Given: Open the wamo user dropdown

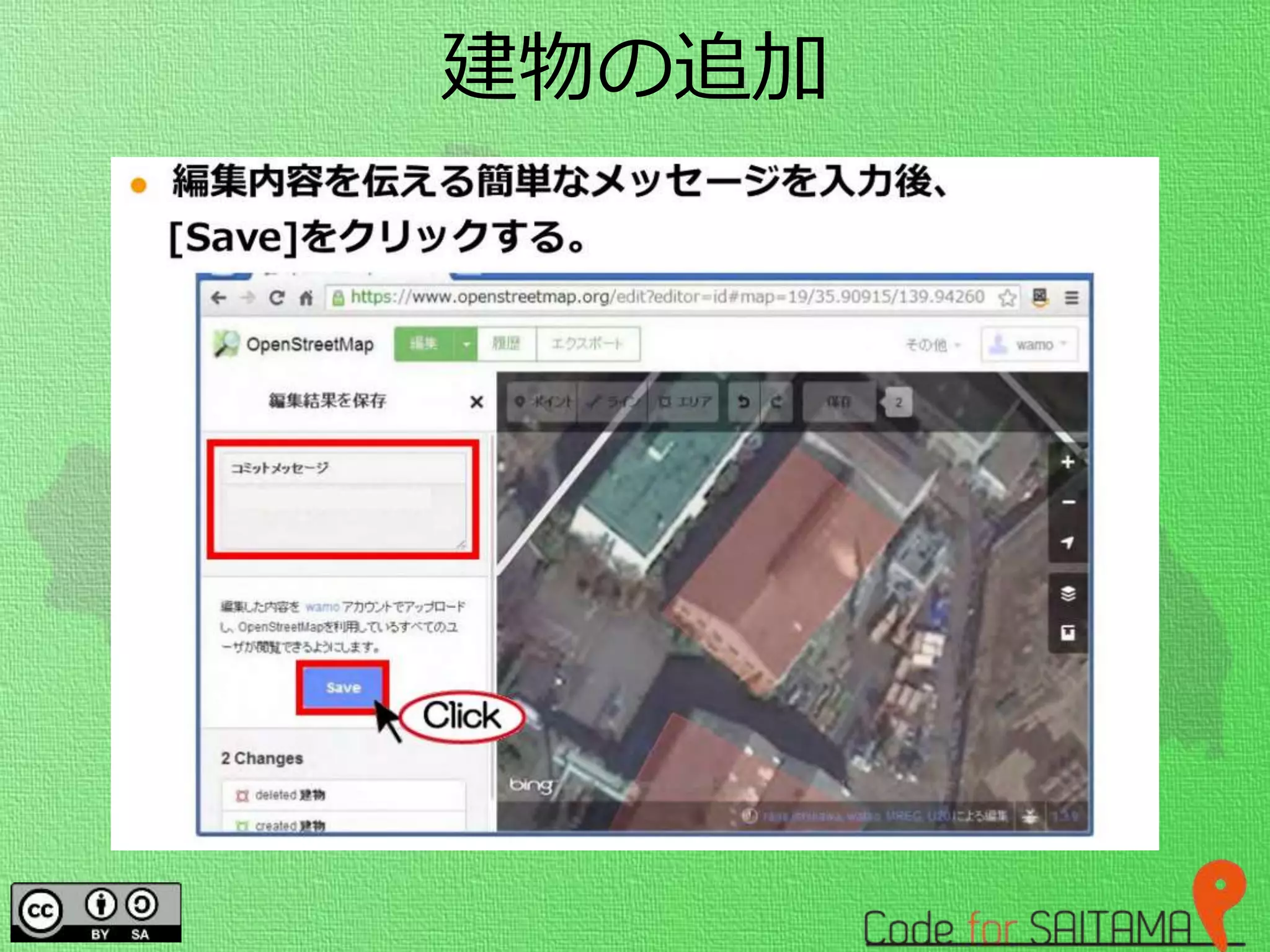Looking at the screenshot, I should click(x=1029, y=345).
